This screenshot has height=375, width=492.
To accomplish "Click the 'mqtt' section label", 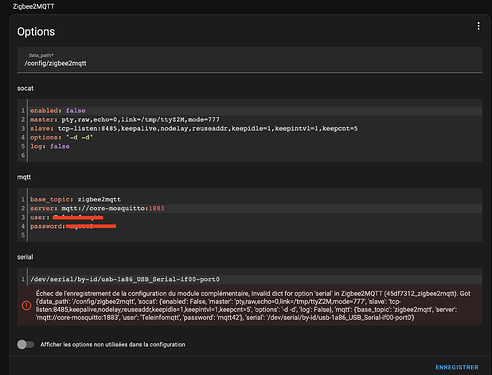I will [24, 177].
